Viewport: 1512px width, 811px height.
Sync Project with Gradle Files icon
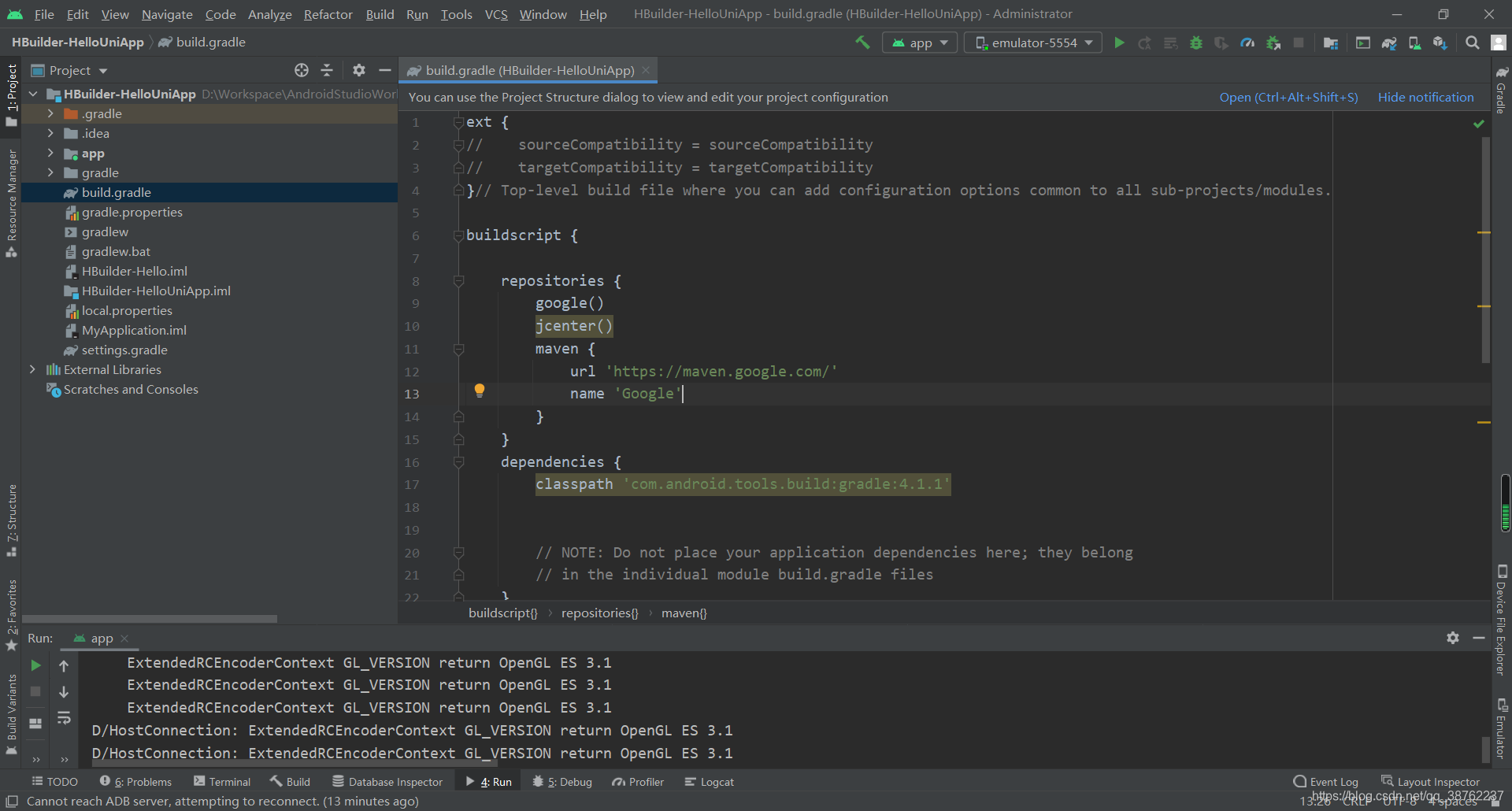(1389, 43)
